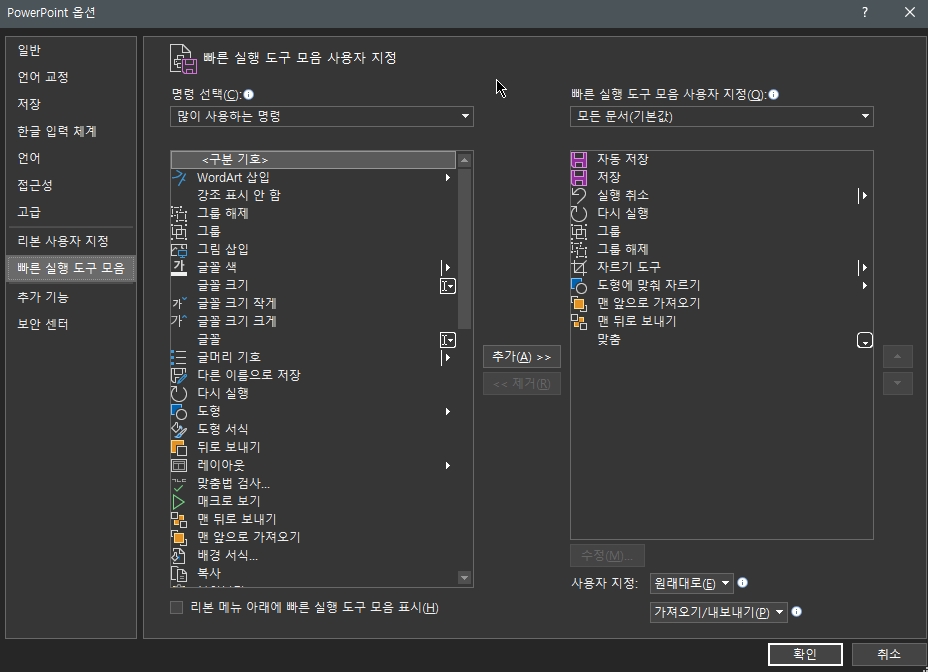Select 배경 서식 icon

pyautogui.click(x=179, y=555)
